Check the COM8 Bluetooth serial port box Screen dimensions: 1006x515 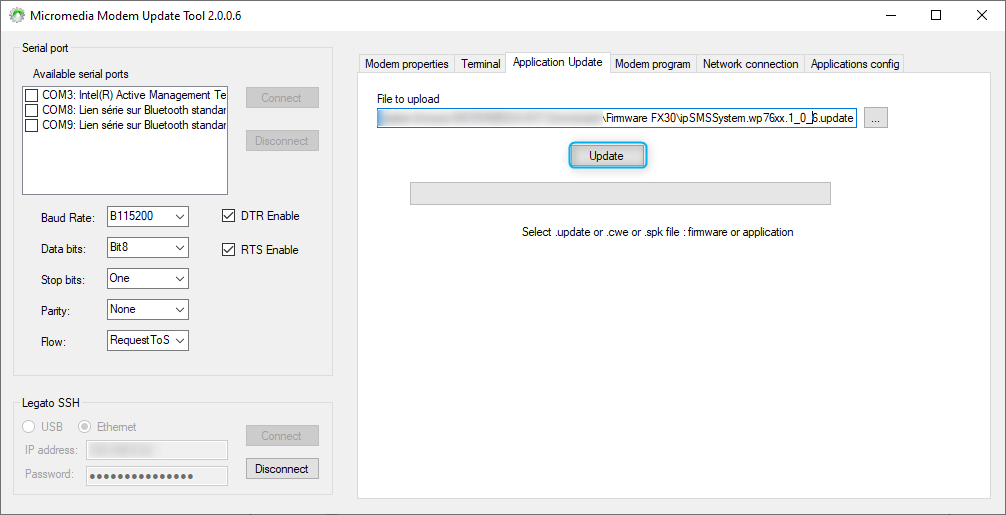[x=32, y=111]
